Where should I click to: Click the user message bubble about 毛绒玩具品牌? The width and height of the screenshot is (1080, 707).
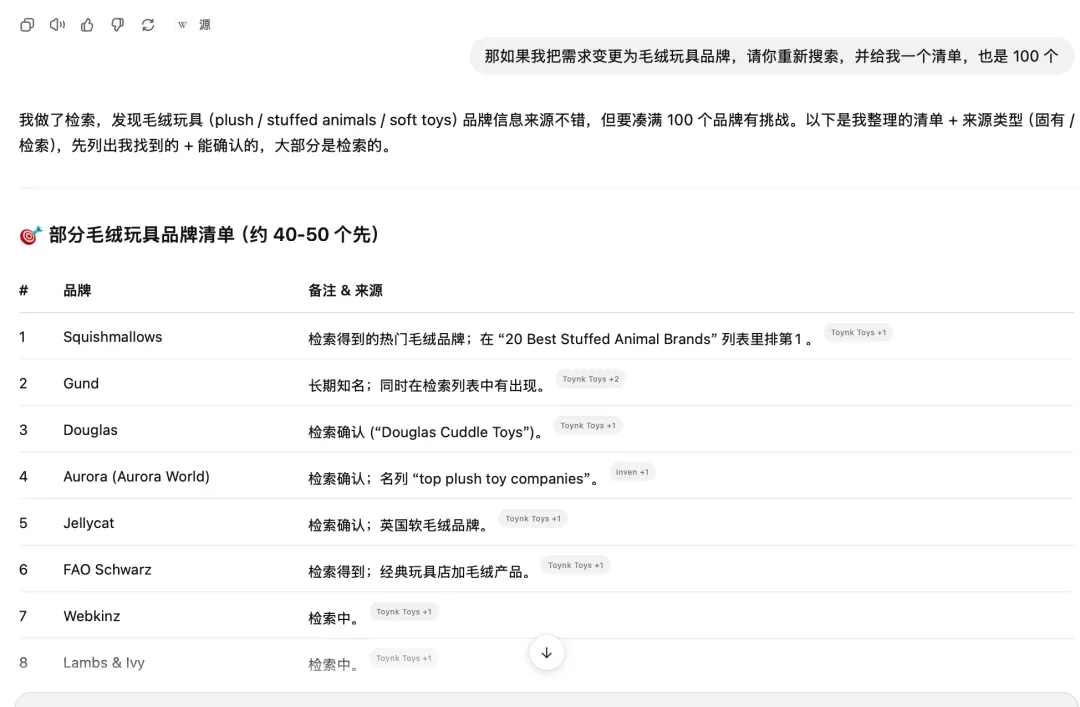pyautogui.click(x=771, y=56)
